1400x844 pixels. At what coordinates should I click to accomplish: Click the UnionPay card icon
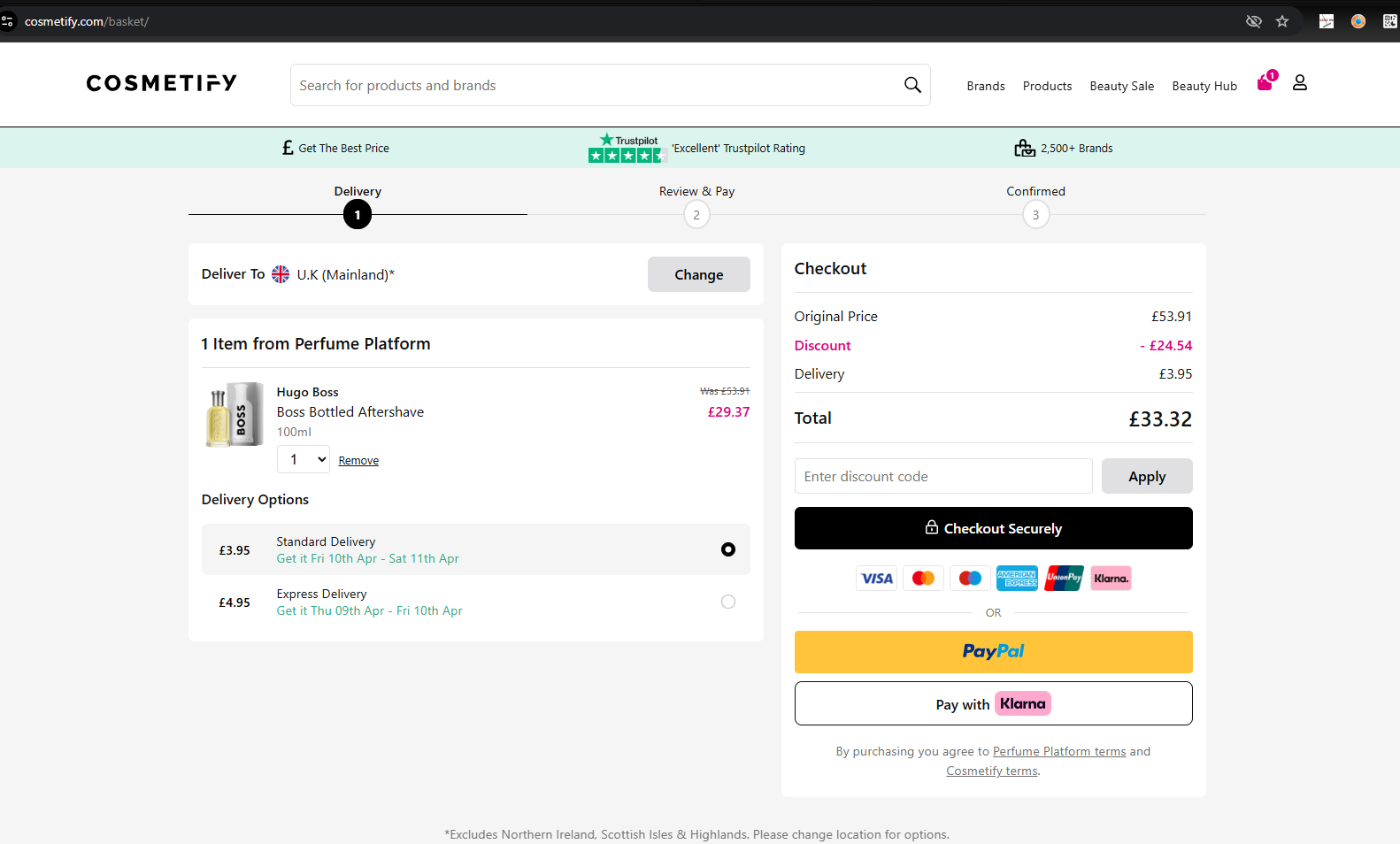coord(1064,579)
